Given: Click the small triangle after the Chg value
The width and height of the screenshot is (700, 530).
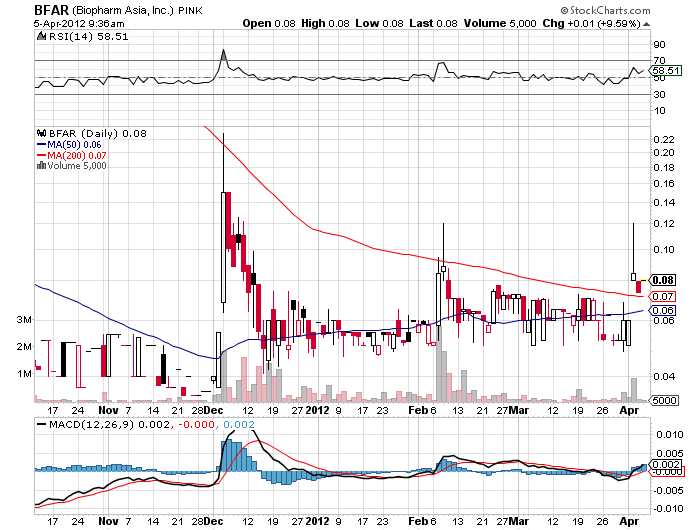Looking at the screenshot, I should (647, 24).
